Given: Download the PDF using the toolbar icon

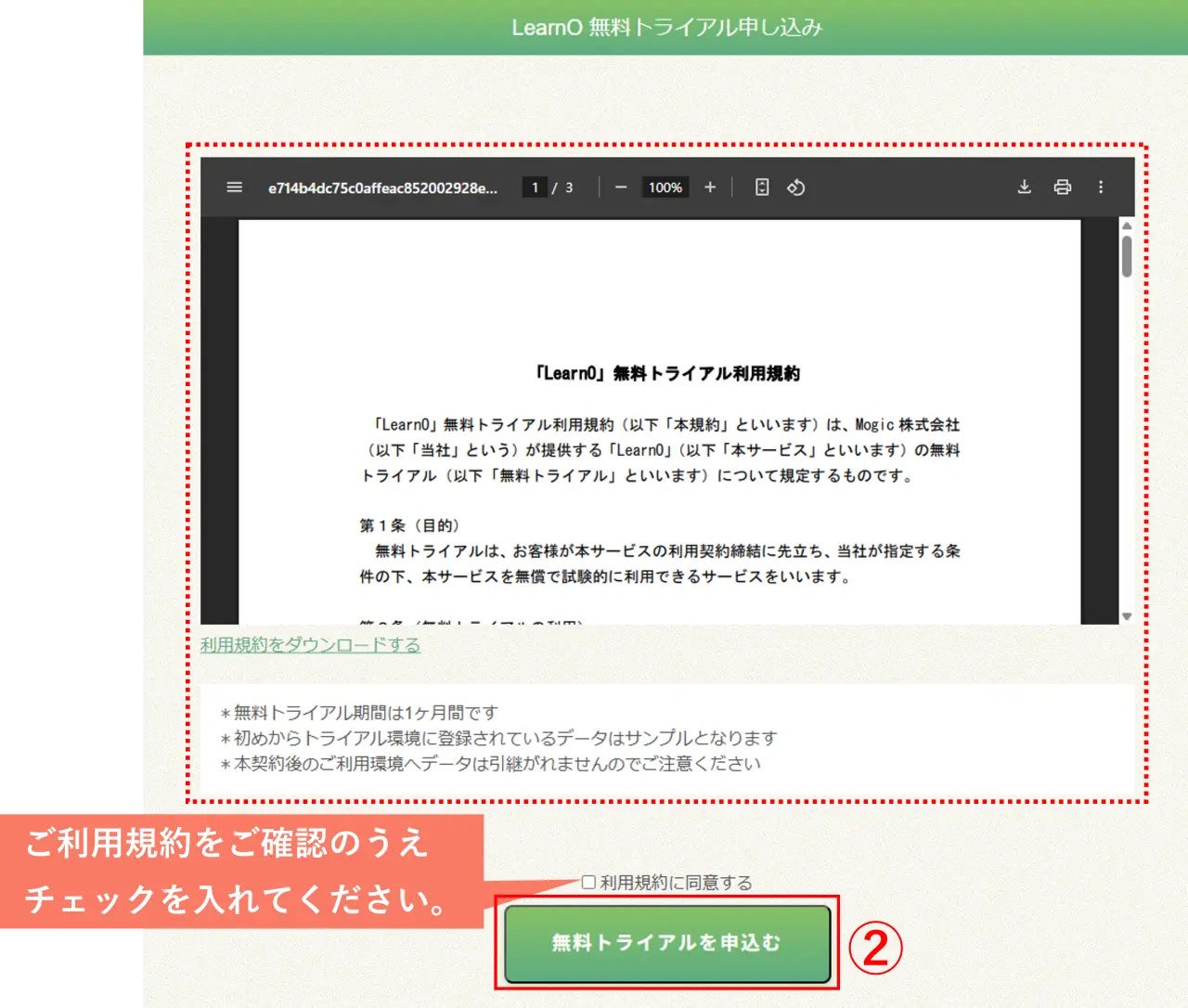Looking at the screenshot, I should click(x=1025, y=187).
